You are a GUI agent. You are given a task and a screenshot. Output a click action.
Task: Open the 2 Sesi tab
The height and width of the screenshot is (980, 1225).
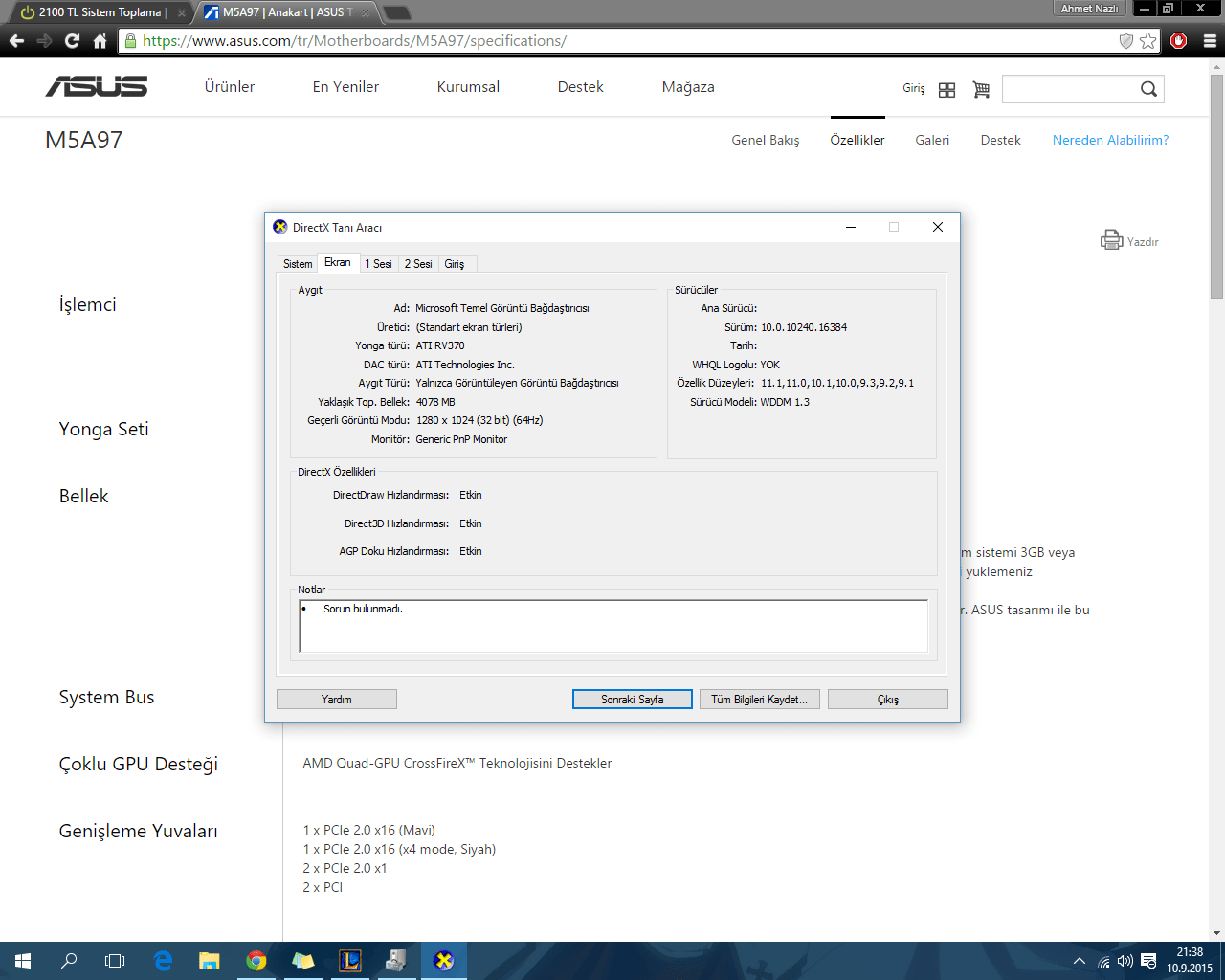tap(418, 264)
